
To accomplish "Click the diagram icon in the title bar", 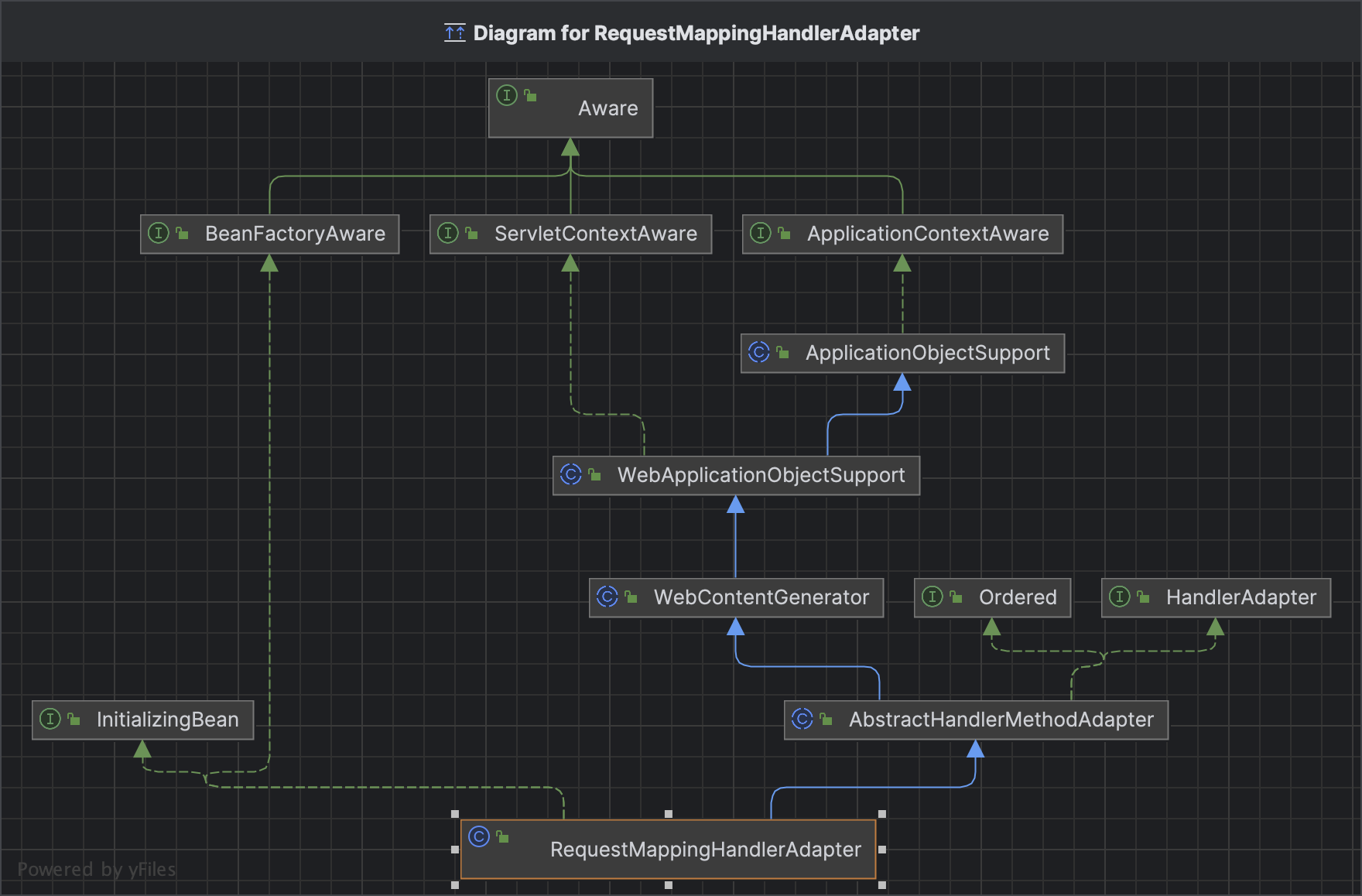I will point(454,32).
